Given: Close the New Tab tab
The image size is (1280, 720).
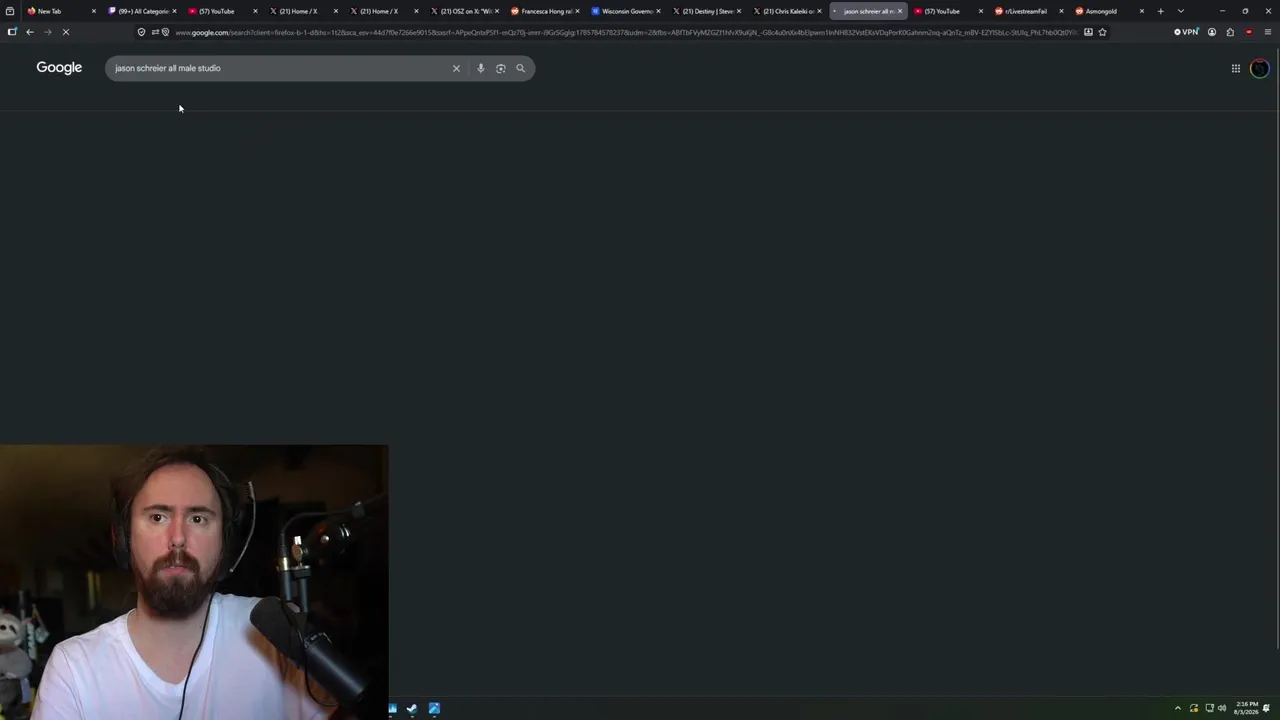Looking at the screenshot, I should pos(94,11).
